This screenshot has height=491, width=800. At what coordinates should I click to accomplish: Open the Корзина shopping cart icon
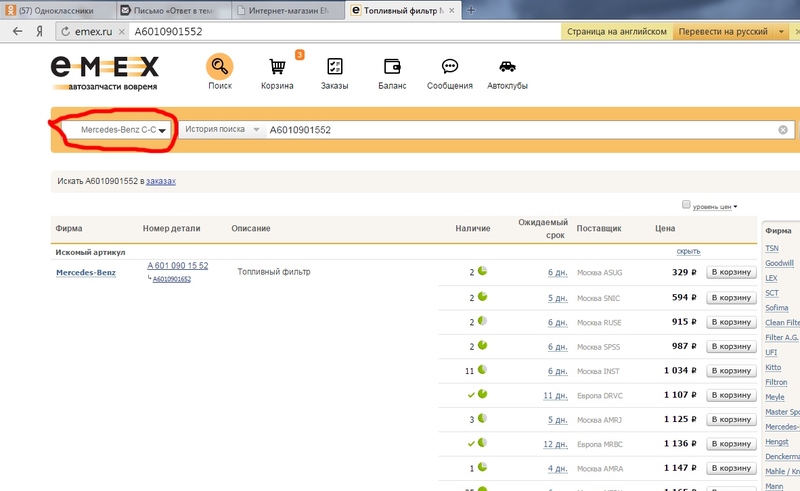278,68
